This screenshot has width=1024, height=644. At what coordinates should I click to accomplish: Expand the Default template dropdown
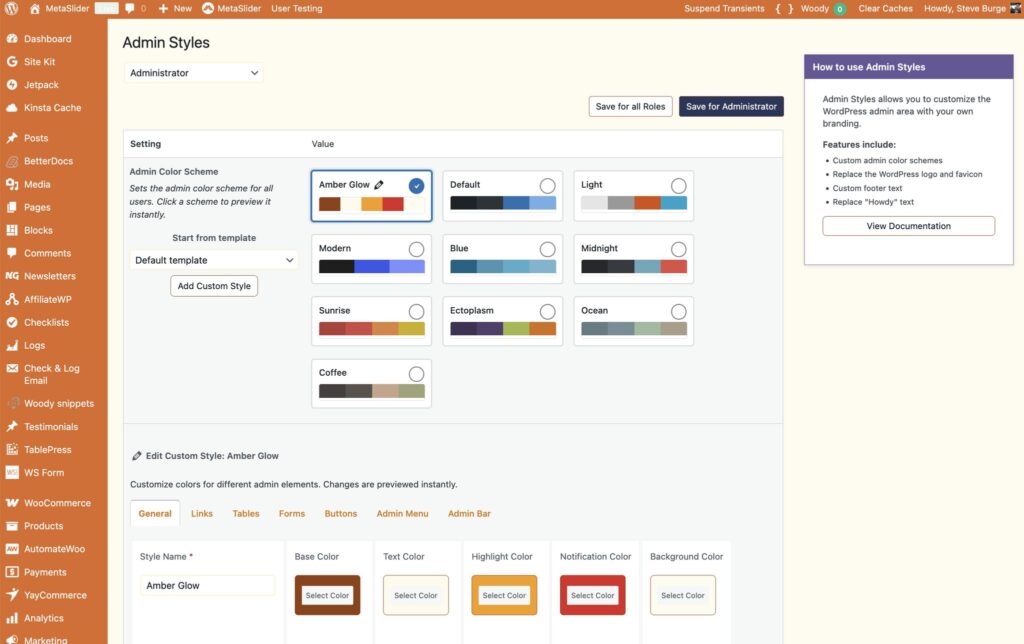click(214, 260)
